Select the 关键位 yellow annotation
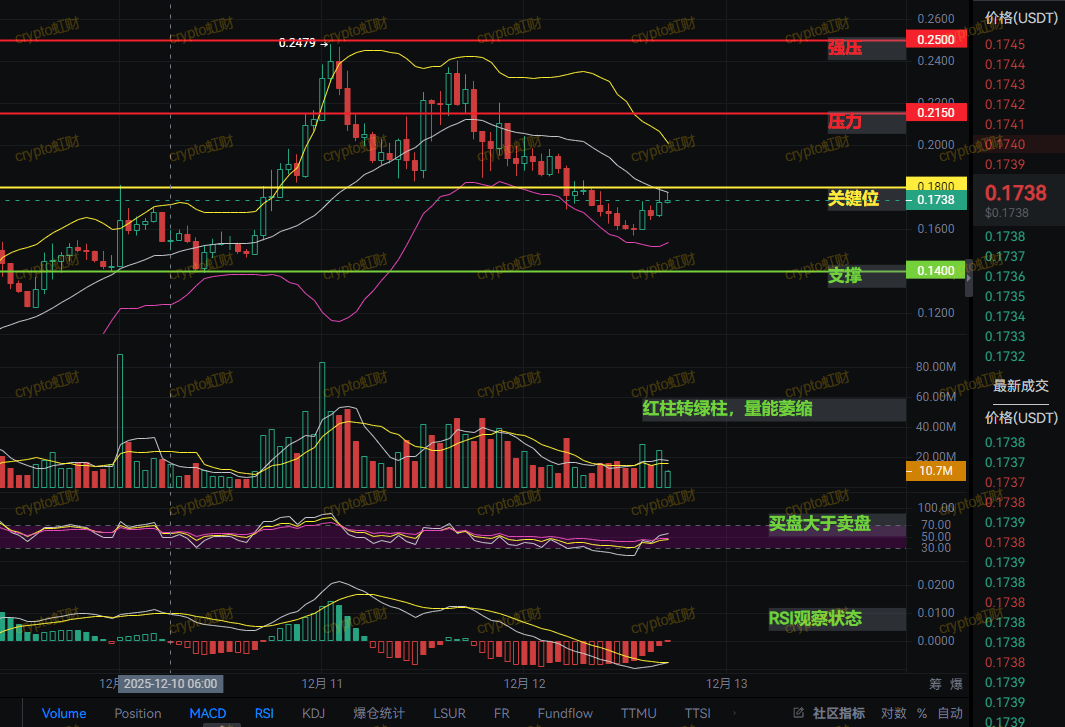Image resolution: width=1065 pixels, height=727 pixels. [853, 198]
